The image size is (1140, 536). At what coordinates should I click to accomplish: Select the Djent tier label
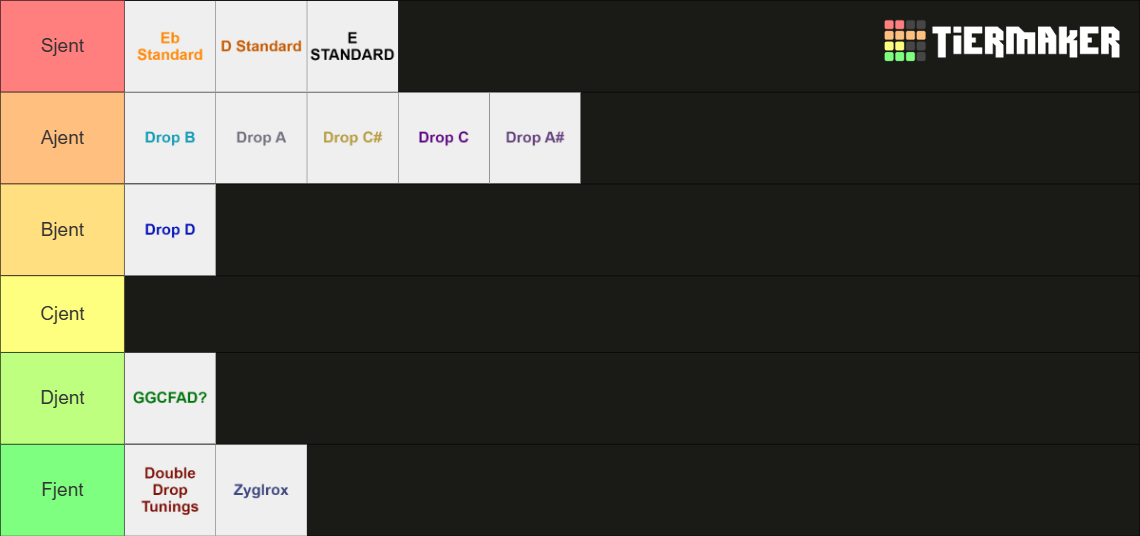(63, 399)
